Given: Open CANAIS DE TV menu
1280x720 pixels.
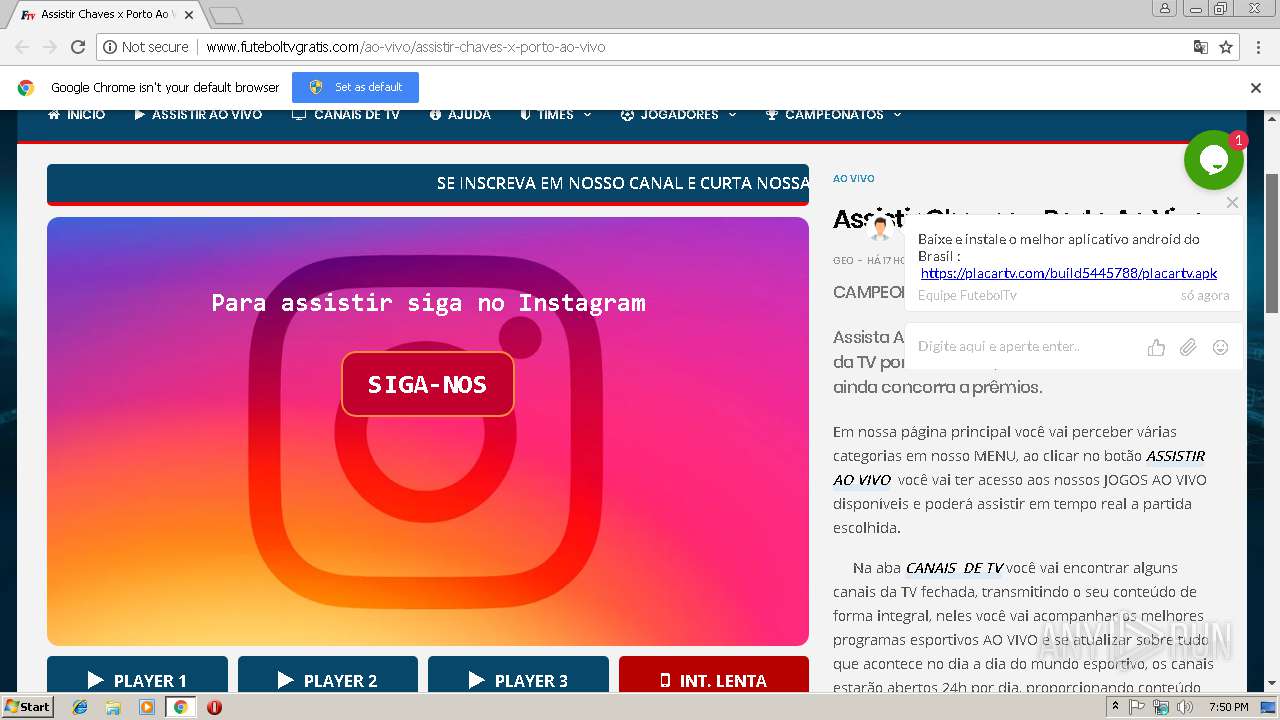Looking at the screenshot, I should tap(346, 114).
